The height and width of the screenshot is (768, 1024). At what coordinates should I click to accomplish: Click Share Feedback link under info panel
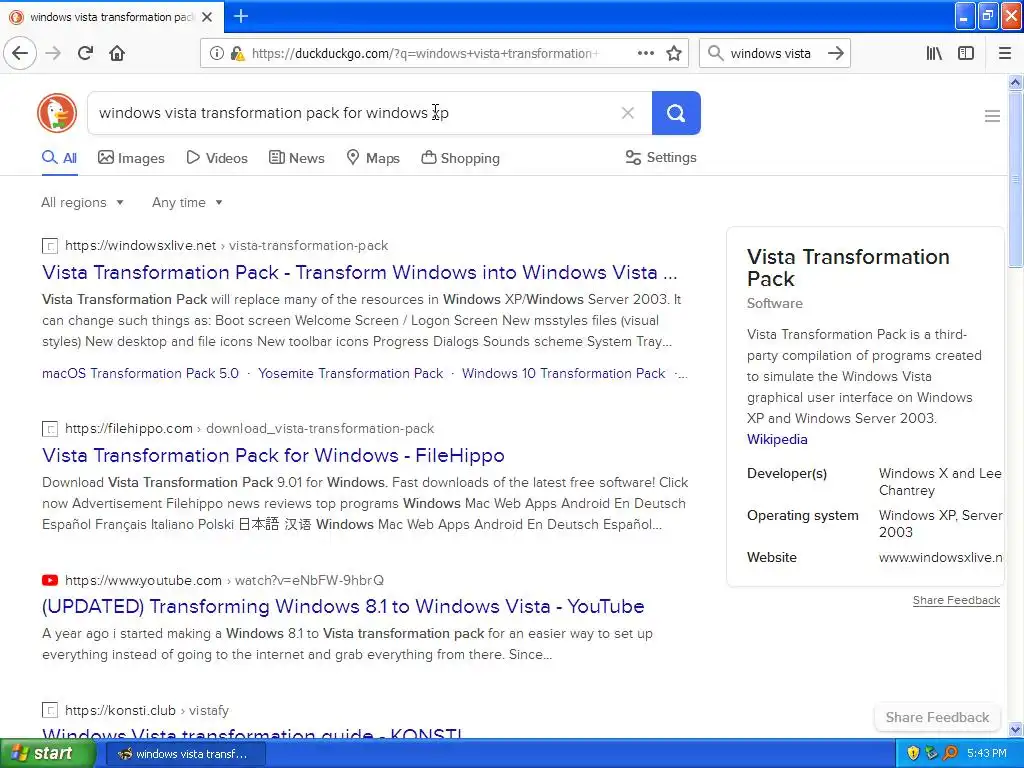[x=956, y=600]
